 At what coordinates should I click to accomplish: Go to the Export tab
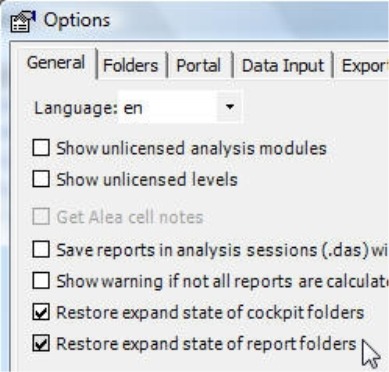(x=362, y=65)
